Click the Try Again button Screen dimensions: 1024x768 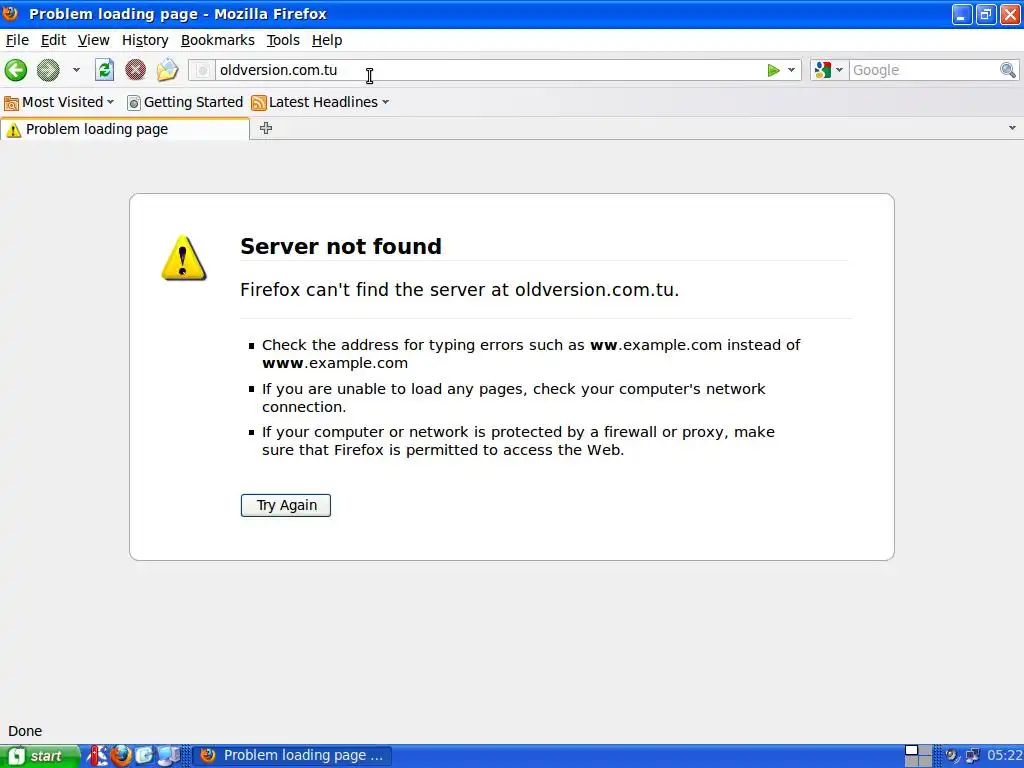[x=286, y=505]
